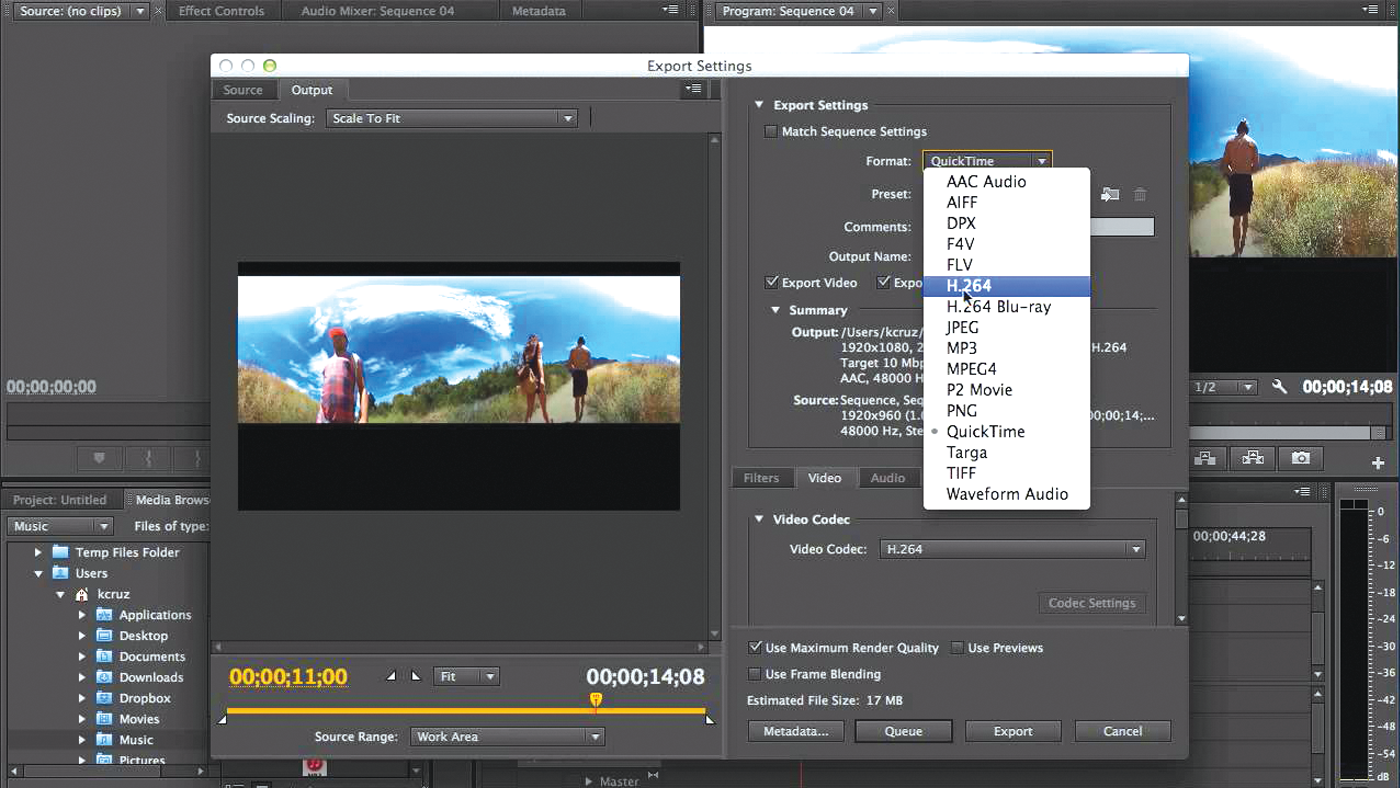Open the Output tab in Export Settings
Viewport: 1400px width, 788px height.
pos(312,90)
